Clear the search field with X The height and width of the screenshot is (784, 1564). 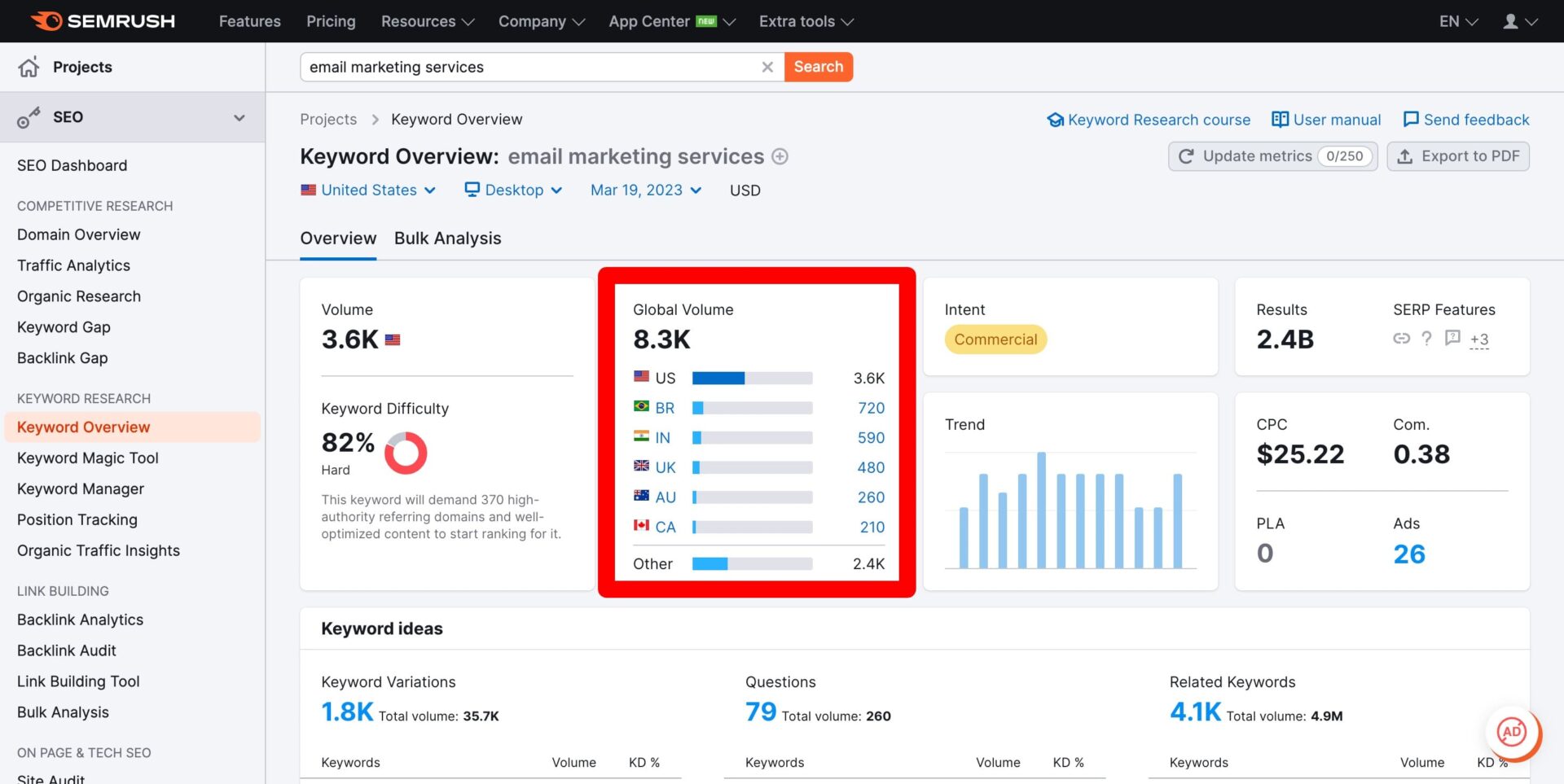[767, 67]
